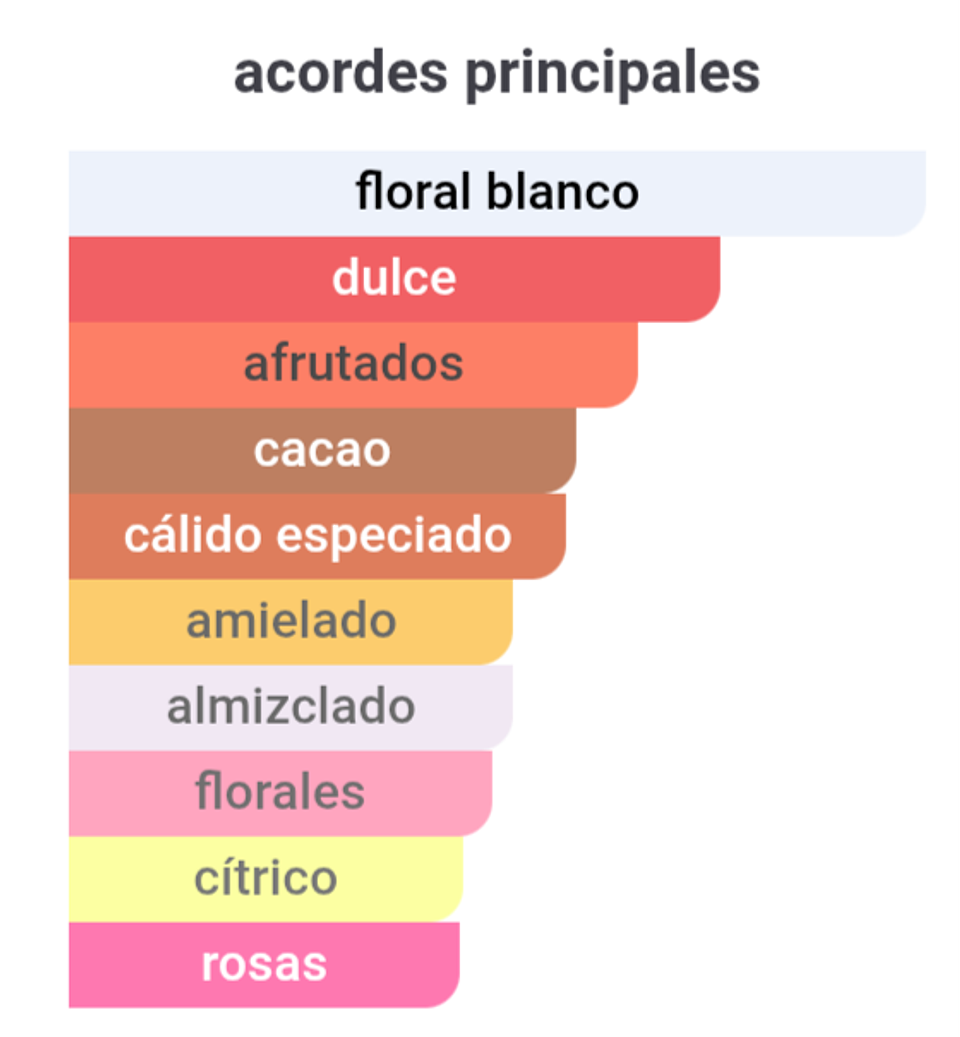This screenshot has width=960, height=1037.
Task: Open the 'amielado' text label
Action: 291,621
